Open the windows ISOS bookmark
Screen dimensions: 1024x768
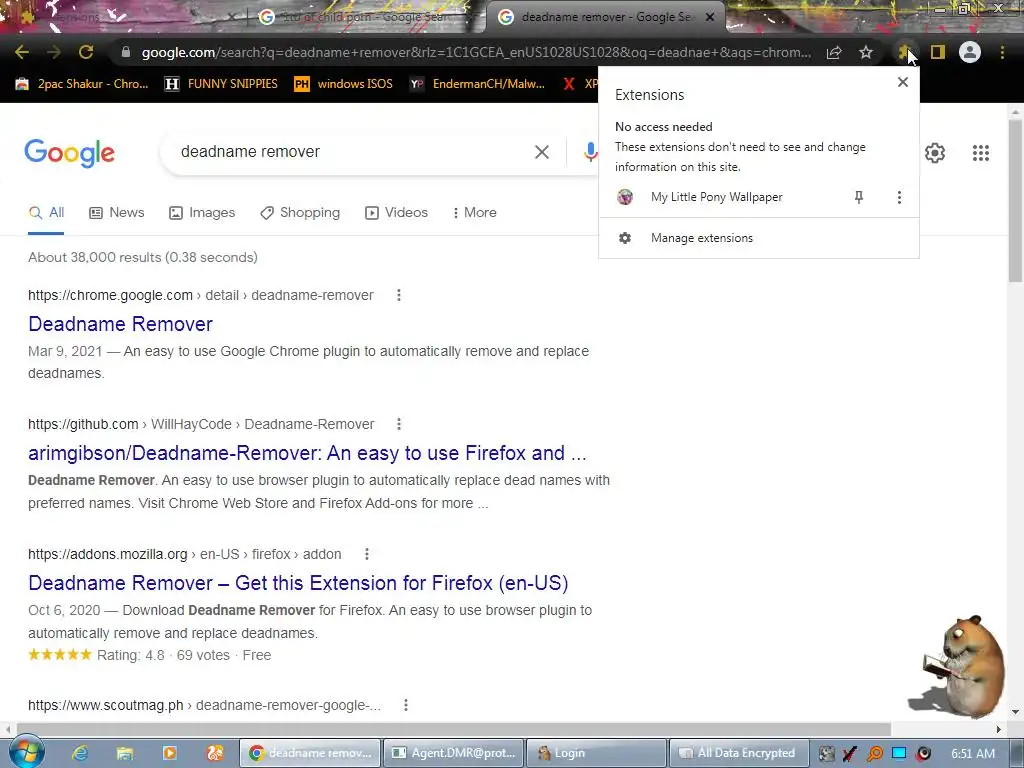point(344,84)
